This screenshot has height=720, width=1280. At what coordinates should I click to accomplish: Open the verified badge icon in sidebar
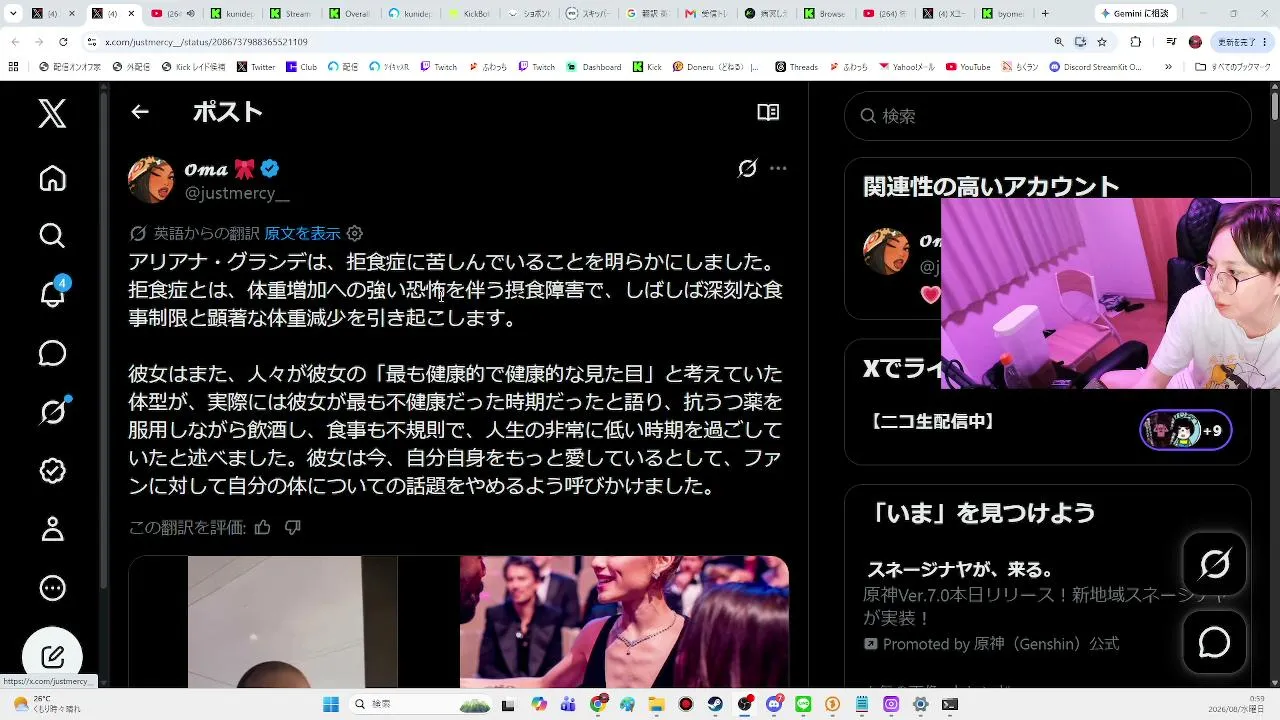click(52, 470)
